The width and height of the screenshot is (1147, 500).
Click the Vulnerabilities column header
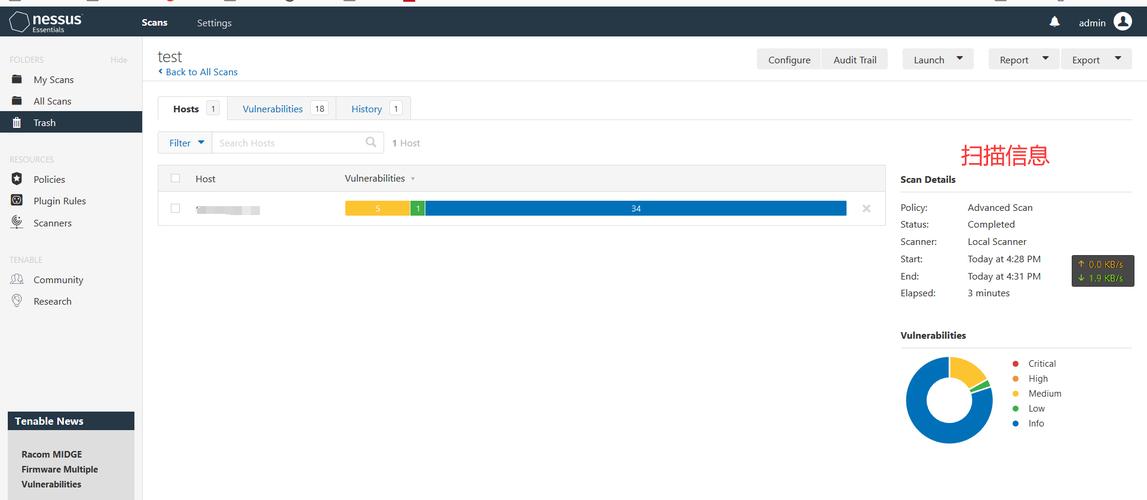pos(375,178)
